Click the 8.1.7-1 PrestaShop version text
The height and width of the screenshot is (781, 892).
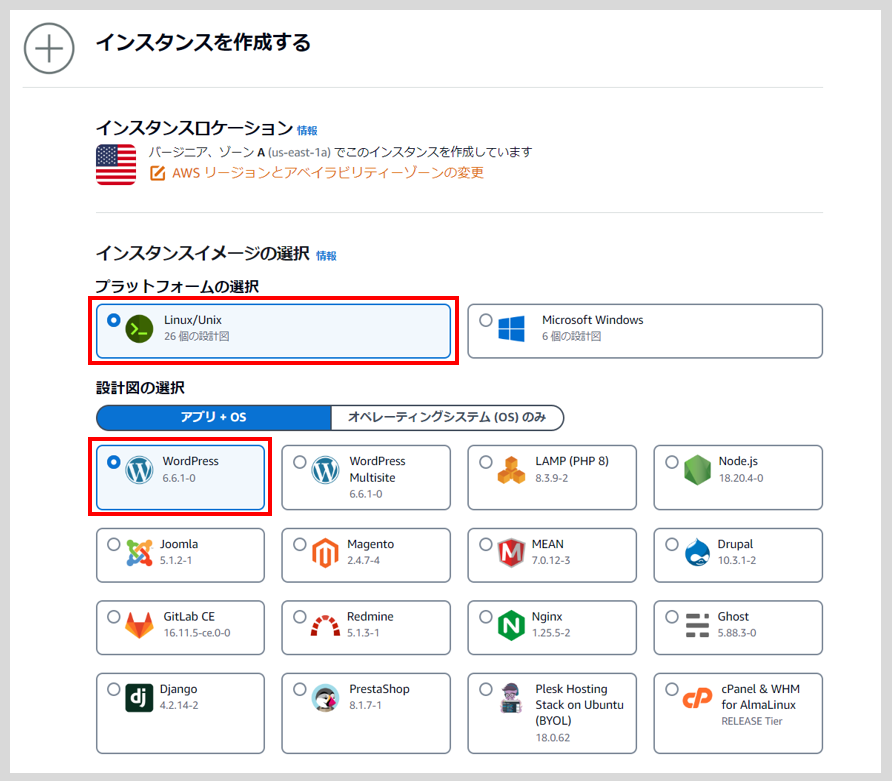coord(365,705)
